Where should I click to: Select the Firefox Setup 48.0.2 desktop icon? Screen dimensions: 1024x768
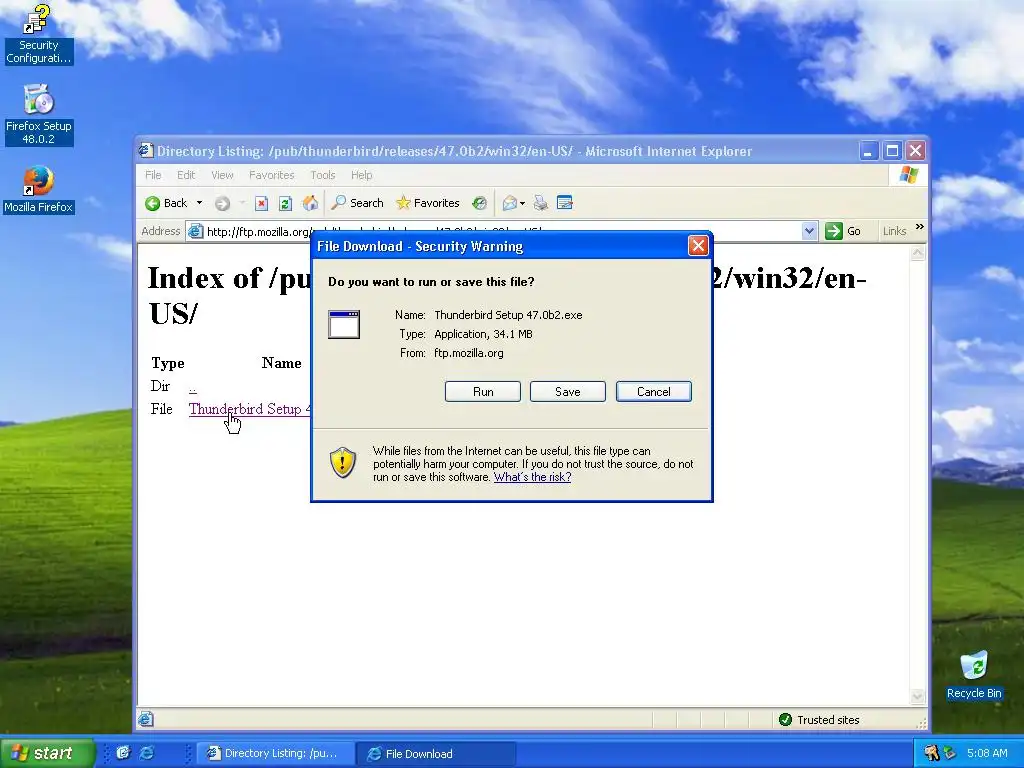tap(39, 114)
